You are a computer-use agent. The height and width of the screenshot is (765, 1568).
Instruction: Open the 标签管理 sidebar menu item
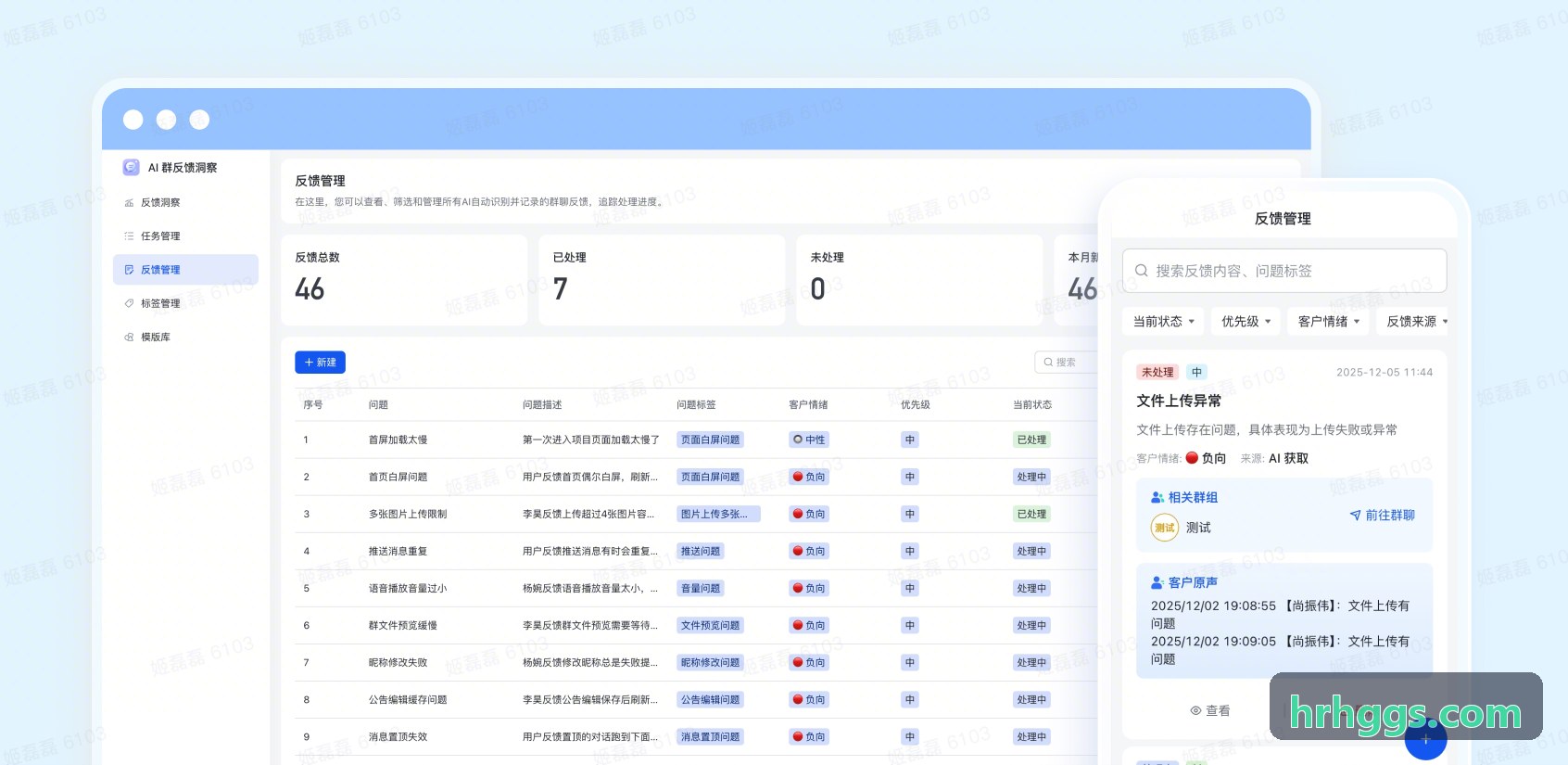click(185, 303)
